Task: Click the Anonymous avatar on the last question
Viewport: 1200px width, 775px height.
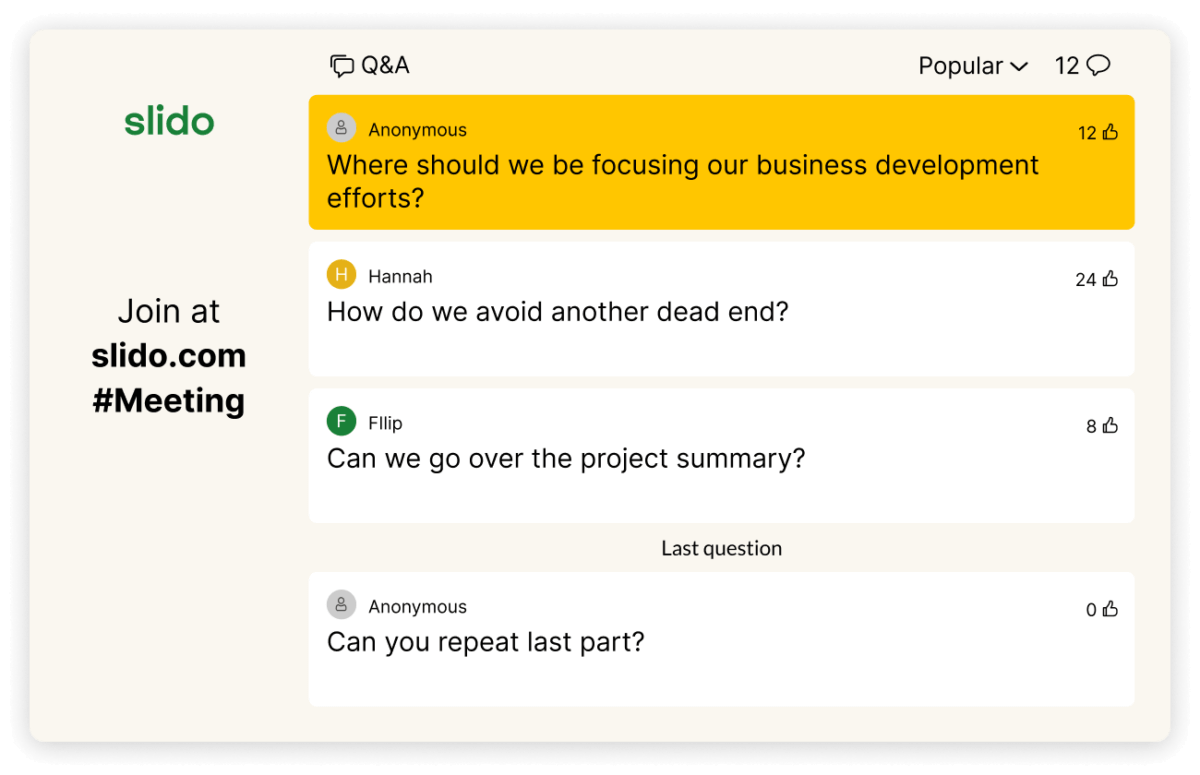Action: pos(341,604)
